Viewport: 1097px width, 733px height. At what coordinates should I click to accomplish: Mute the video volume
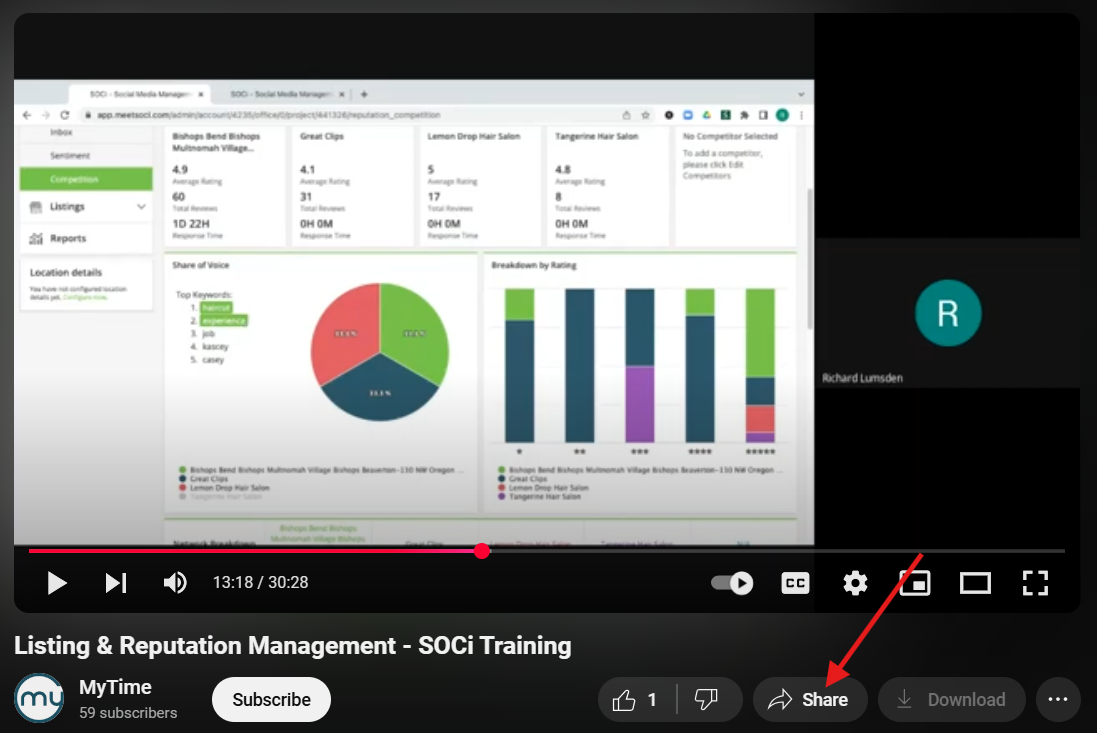[175, 583]
